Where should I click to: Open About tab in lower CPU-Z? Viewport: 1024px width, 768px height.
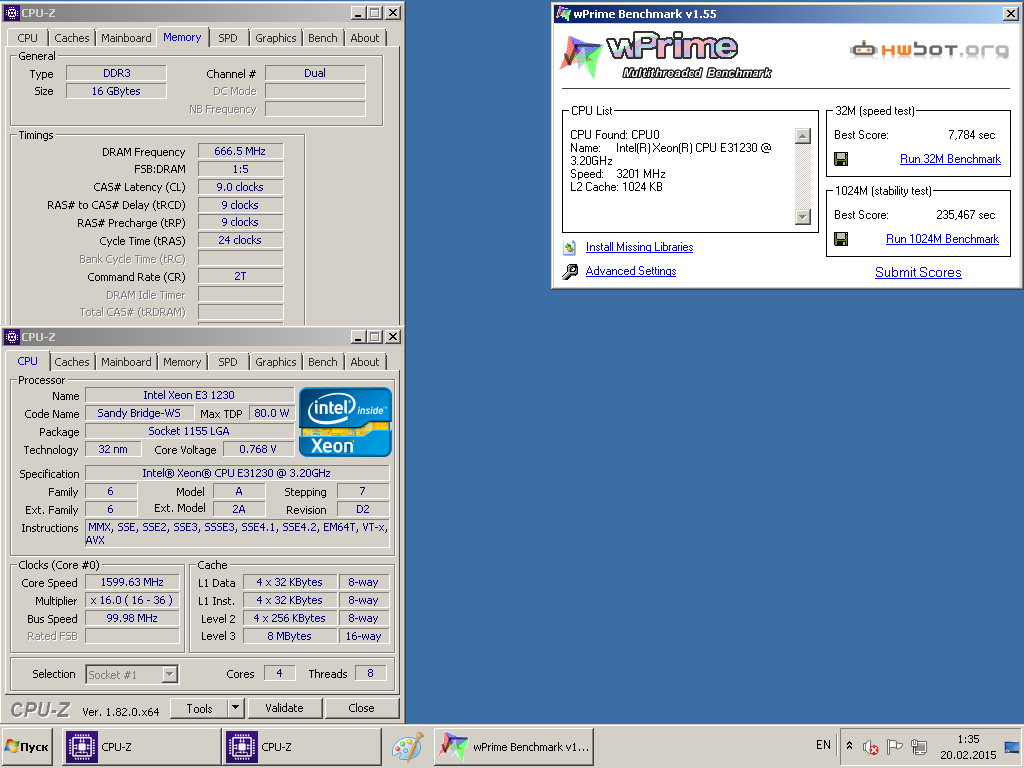[364, 362]
